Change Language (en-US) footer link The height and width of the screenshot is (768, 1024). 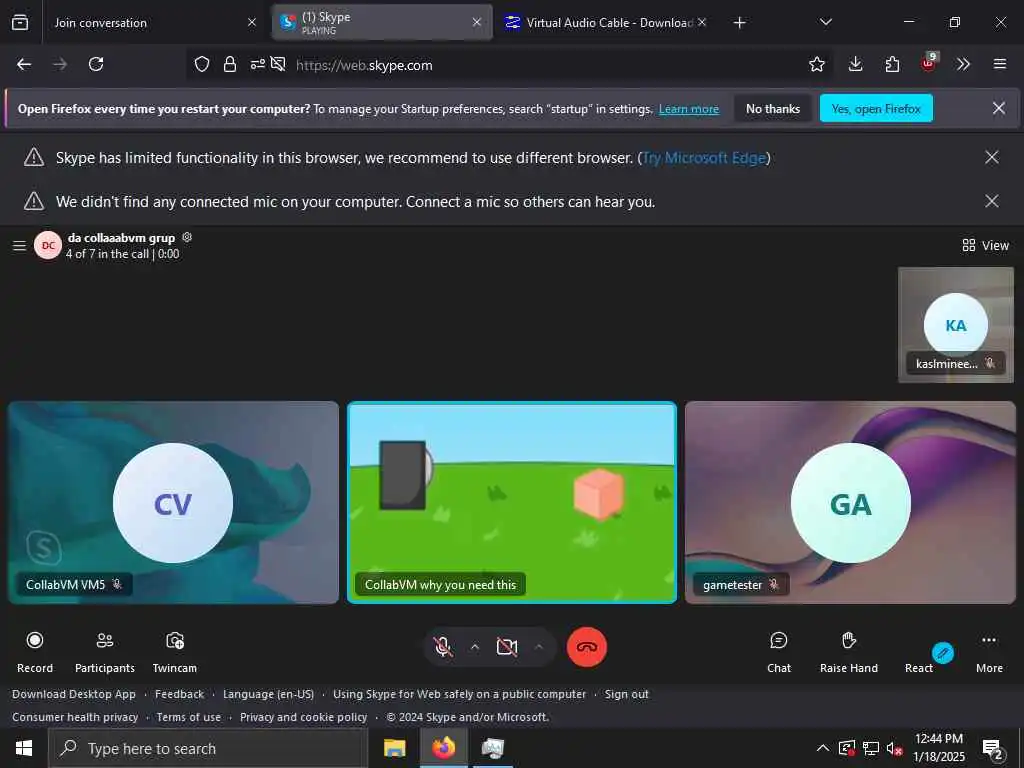268,694
